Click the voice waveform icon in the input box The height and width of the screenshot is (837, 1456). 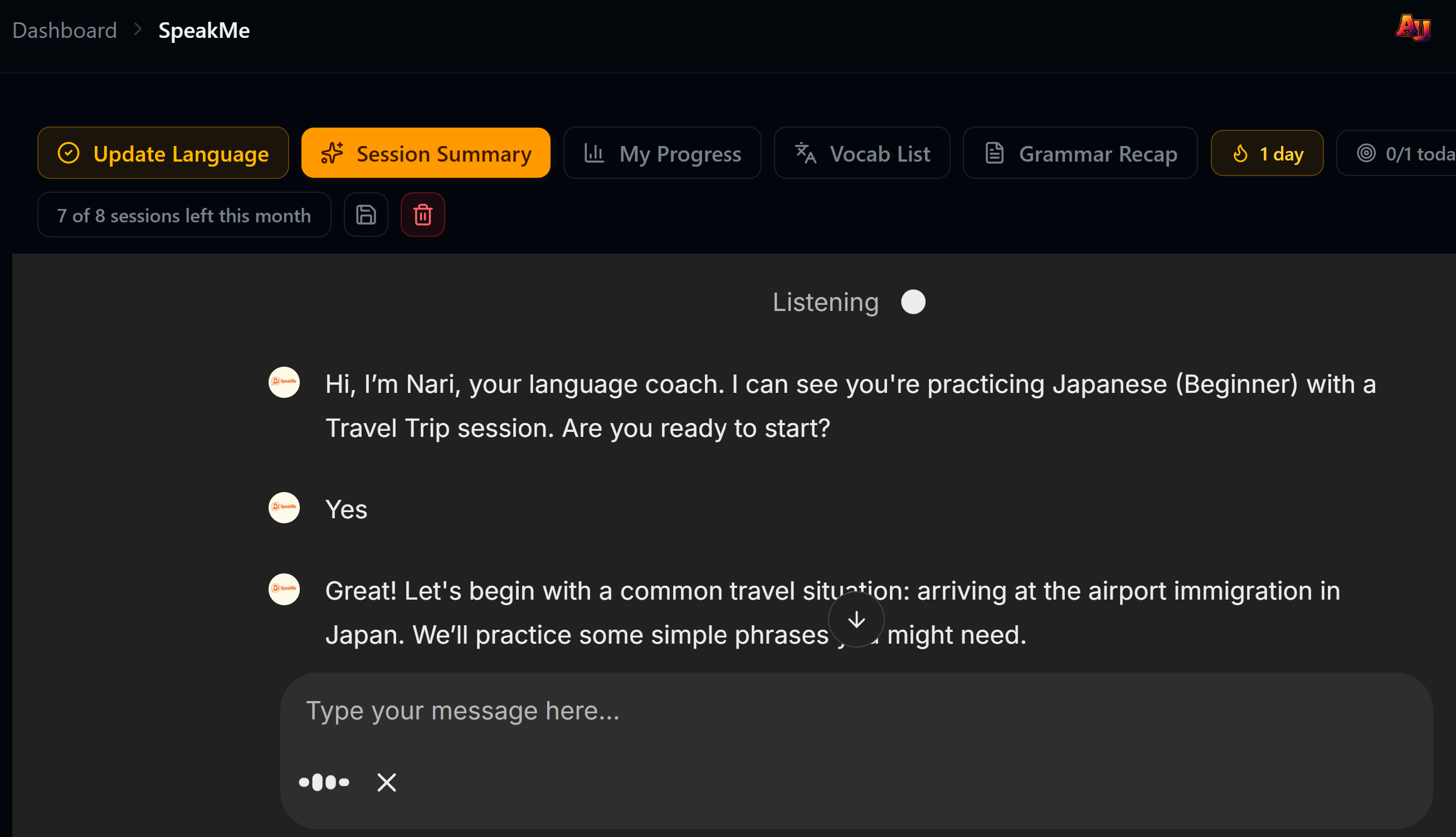click(324, 782)
